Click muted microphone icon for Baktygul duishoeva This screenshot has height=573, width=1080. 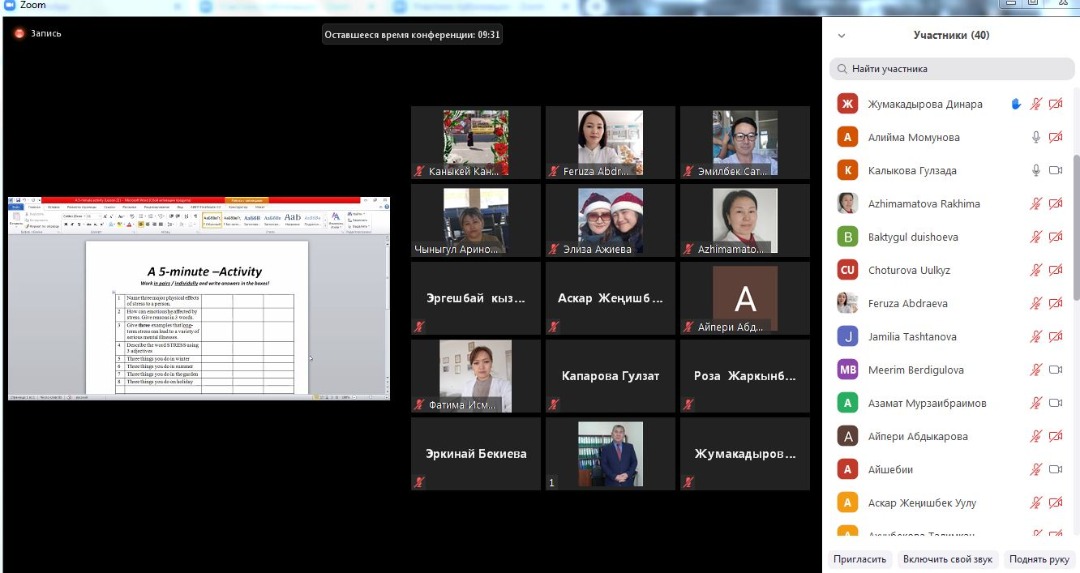(x=1036, y=237)
